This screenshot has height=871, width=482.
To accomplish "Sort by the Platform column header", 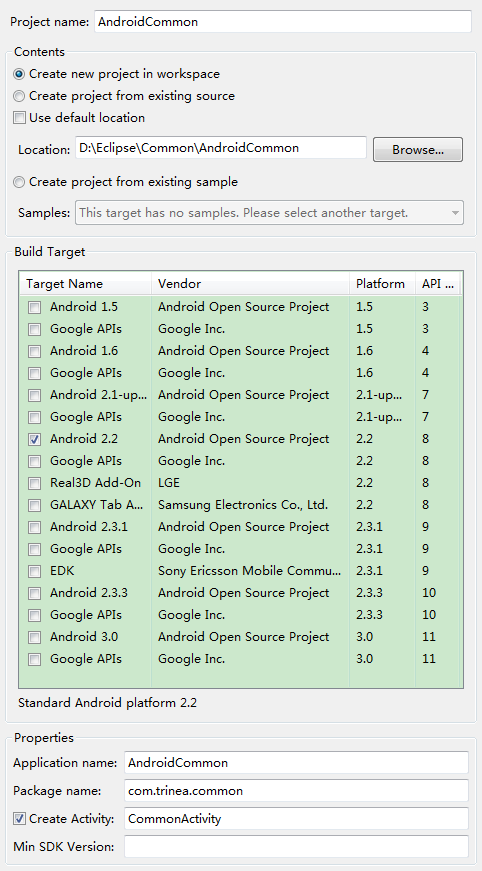I will click(383, 284).
